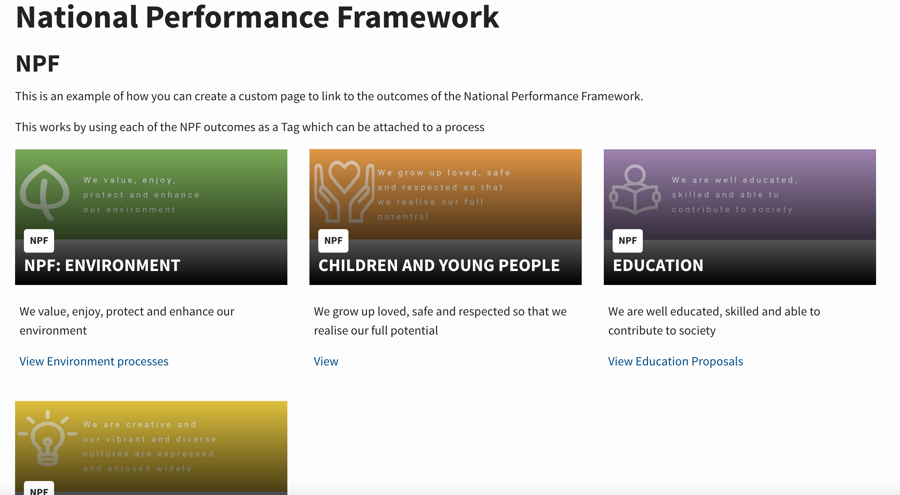Open the View Environment processes link

click(94, 361)
